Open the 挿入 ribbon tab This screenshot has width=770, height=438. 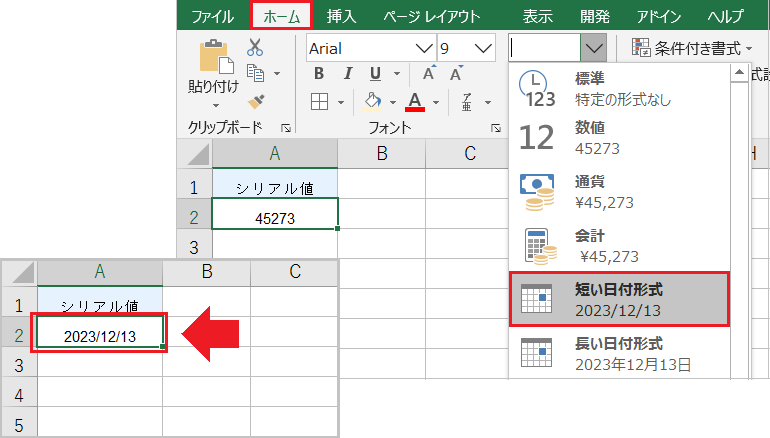[x=341, y=16]
